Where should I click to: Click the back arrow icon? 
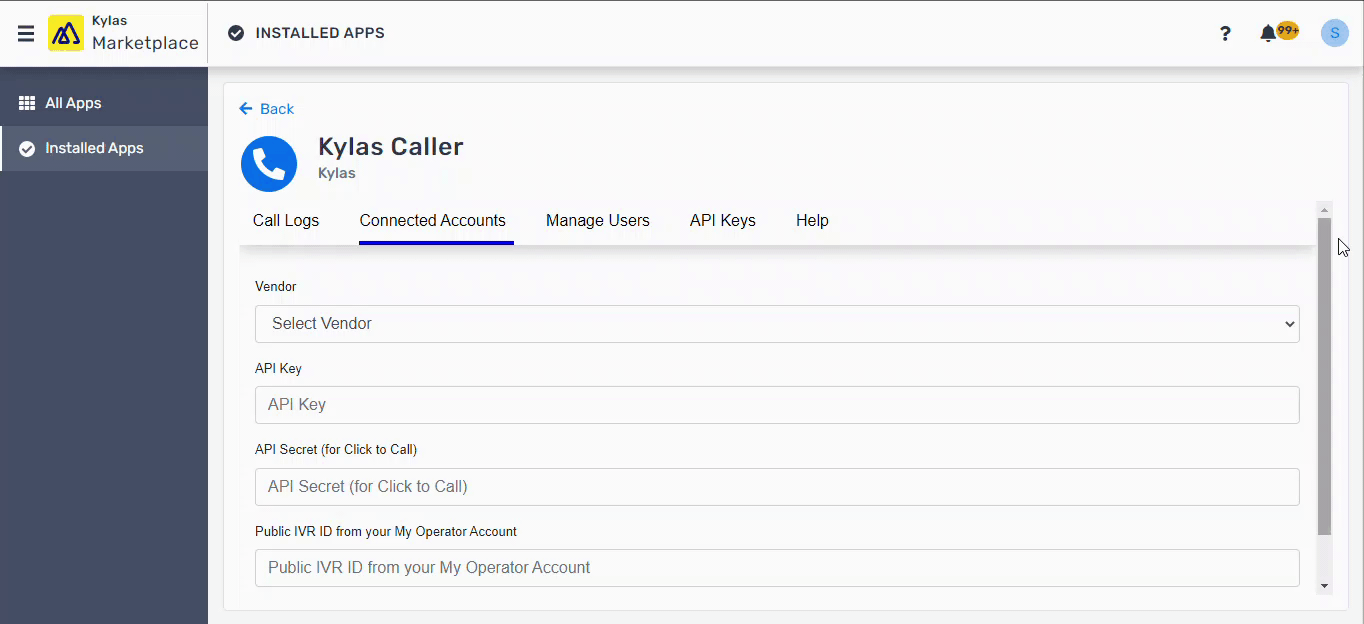(246, 109)
